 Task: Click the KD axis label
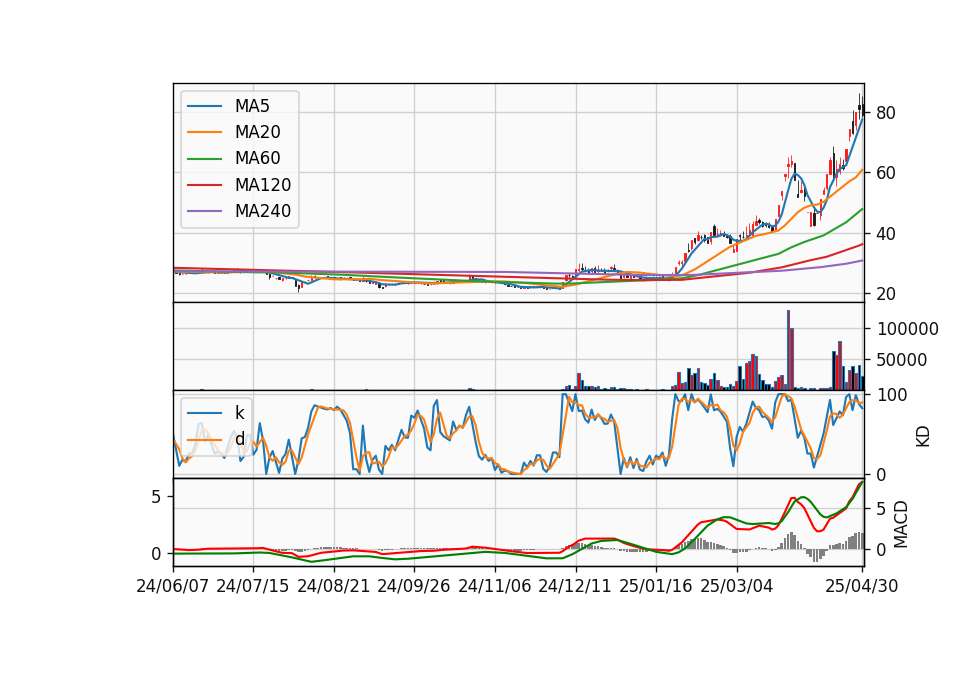click(923, 437)
